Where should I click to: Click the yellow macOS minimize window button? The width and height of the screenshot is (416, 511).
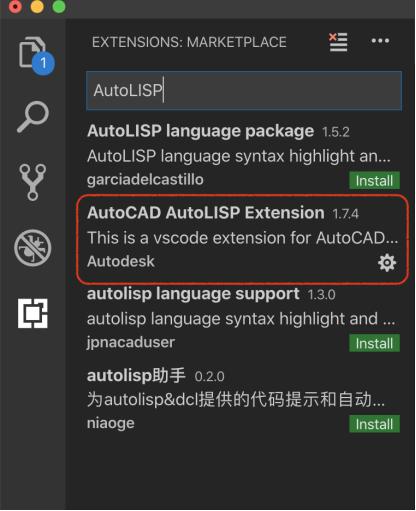[x=37, y=6]
